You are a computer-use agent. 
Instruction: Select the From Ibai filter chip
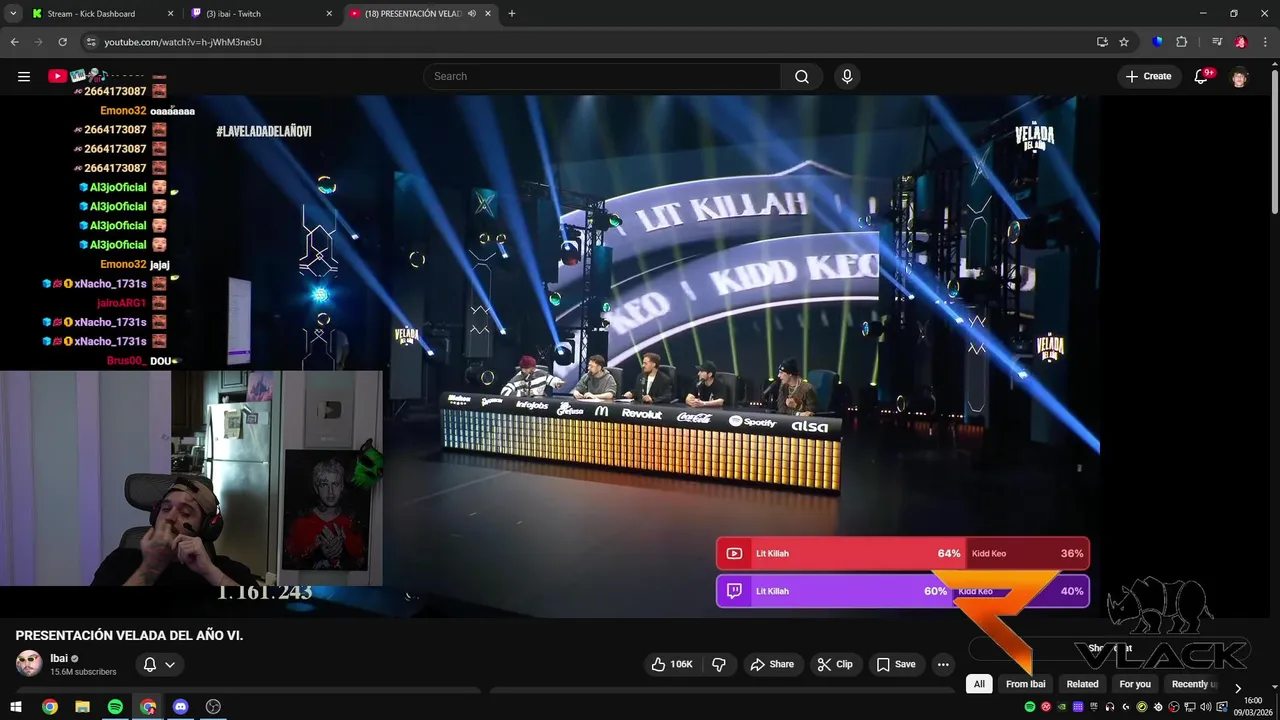[x=1025, y=684]
